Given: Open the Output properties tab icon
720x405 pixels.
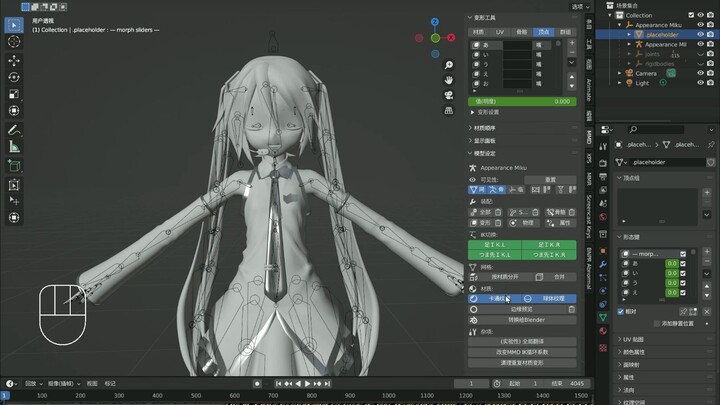Looking at the screenshot, I should 603,177.
